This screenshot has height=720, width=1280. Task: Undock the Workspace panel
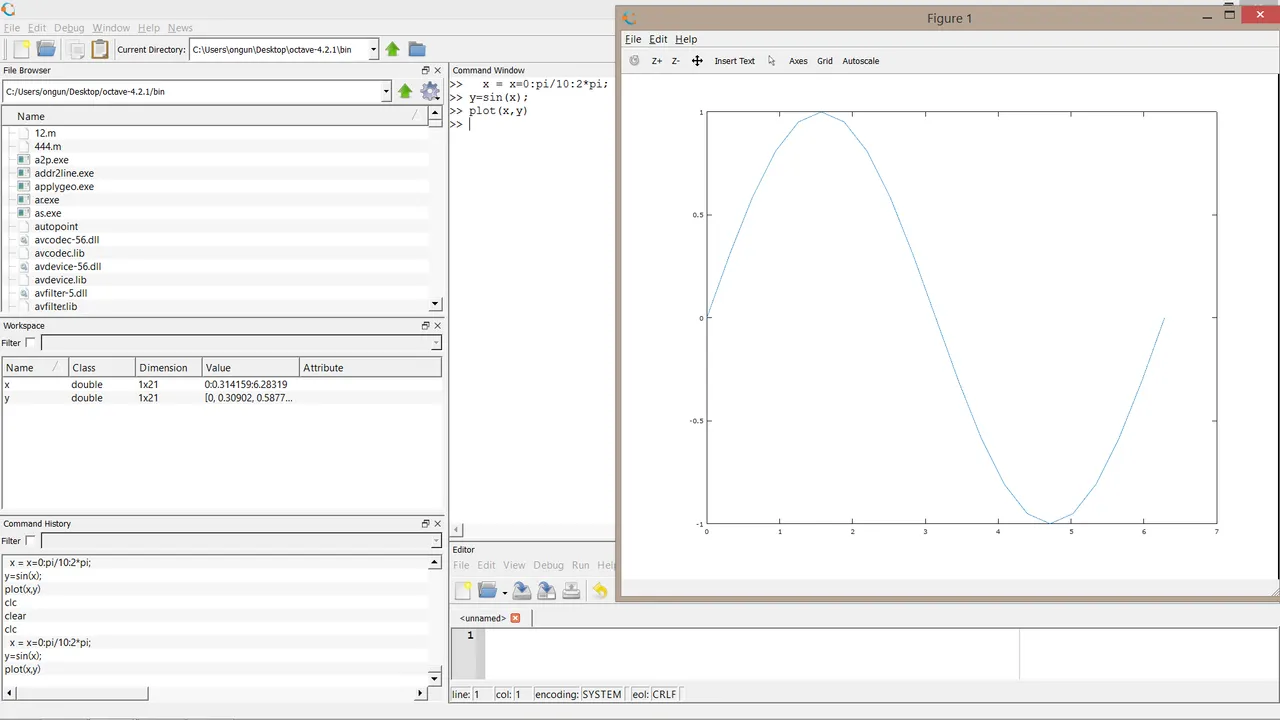coord(425,325)
